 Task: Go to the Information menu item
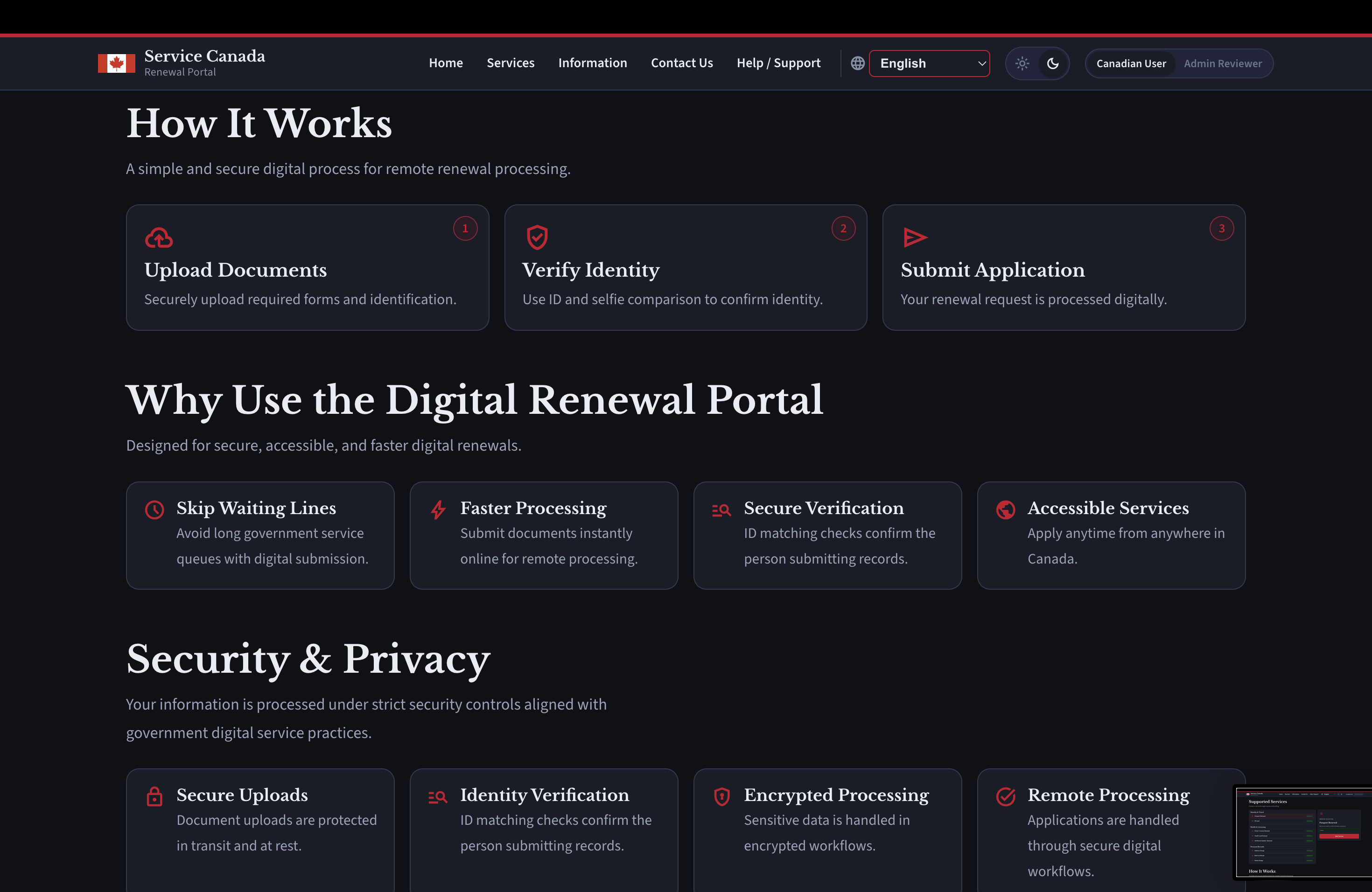(x=592, y=63)
